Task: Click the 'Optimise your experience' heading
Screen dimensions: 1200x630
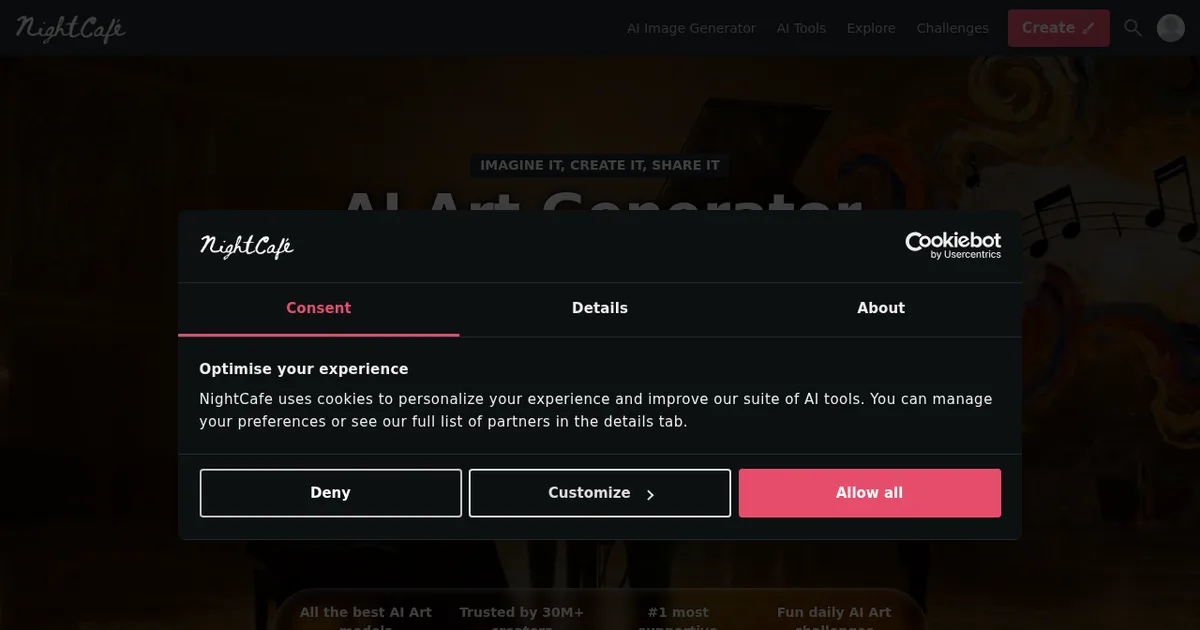Action: pyautogui.click(x=304, y=369)
